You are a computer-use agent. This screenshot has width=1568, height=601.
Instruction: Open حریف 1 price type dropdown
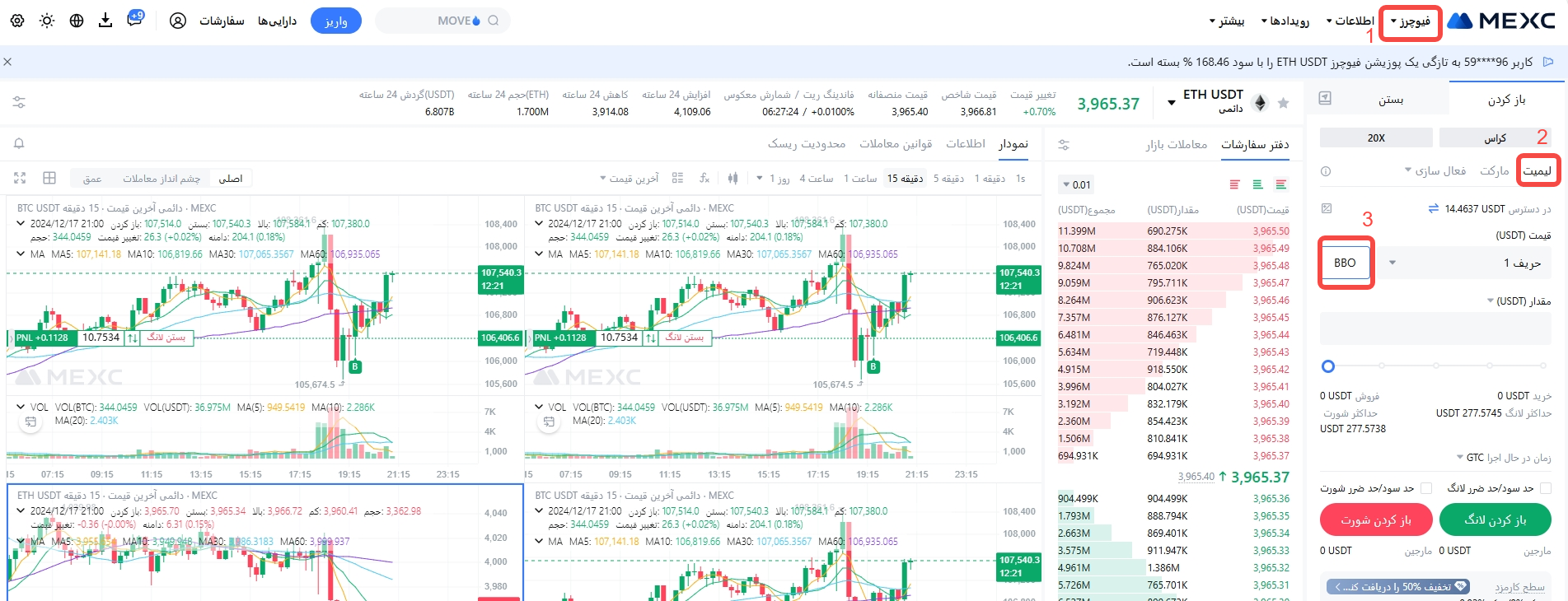click(1464, 263)
